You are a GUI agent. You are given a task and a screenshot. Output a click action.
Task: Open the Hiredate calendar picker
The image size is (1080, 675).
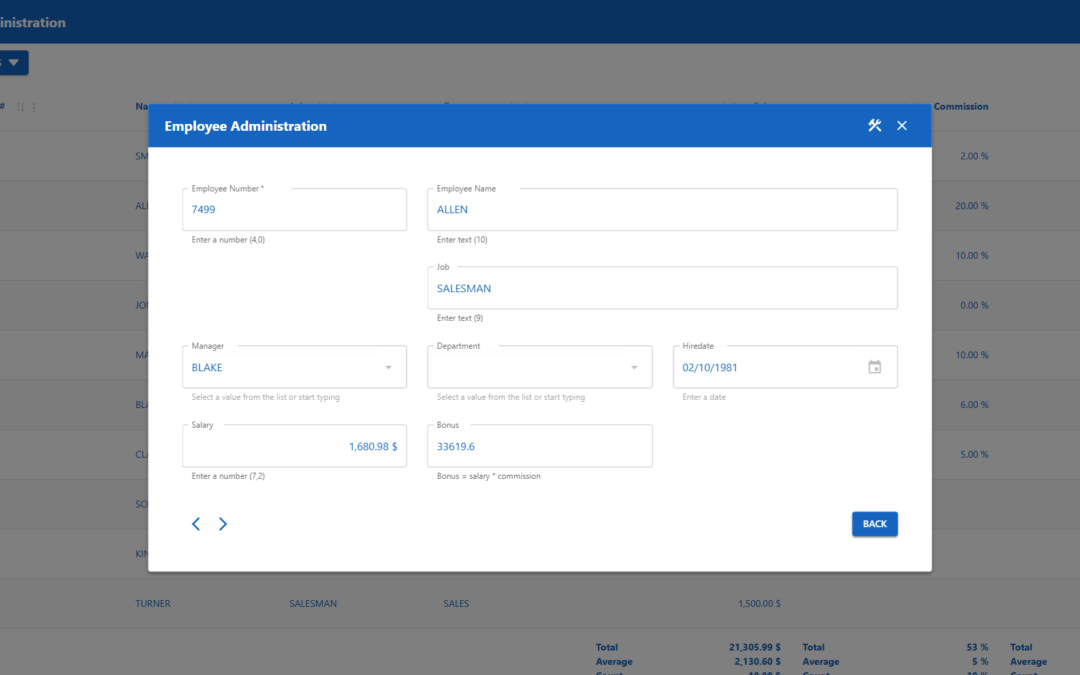(x=874, y=367)
